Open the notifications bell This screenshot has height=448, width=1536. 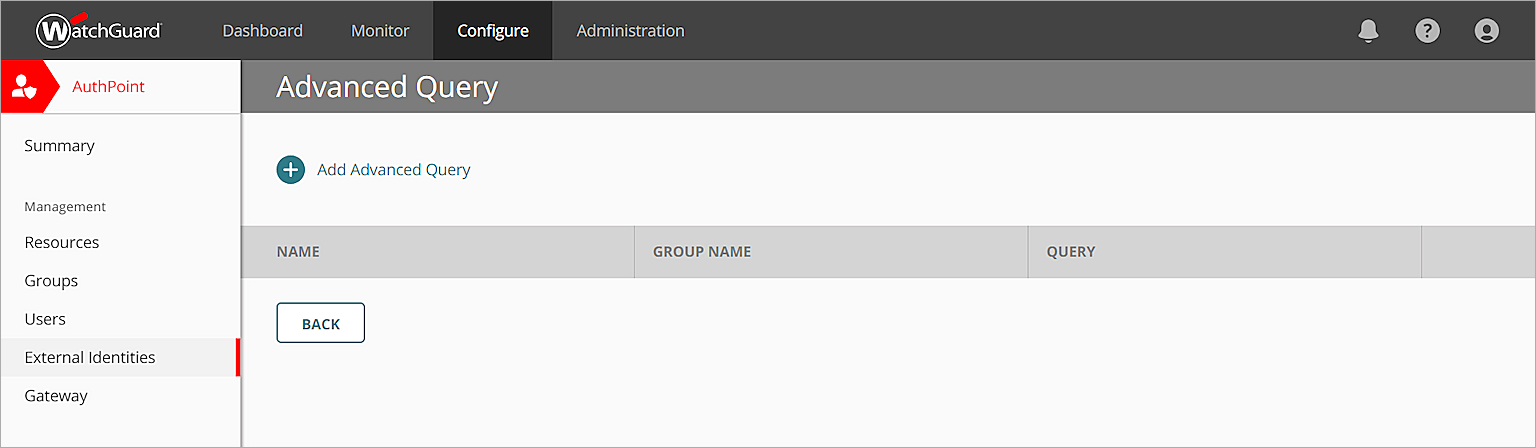tap(1368, 31)
